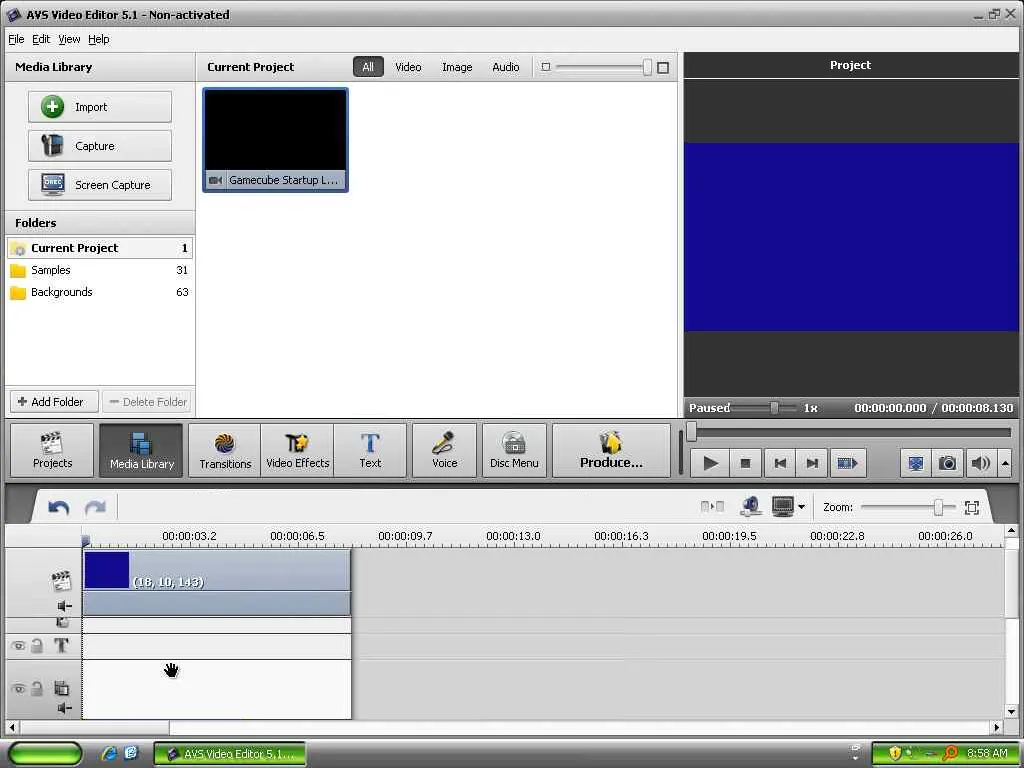The width and height of the screenshot is (1024, 768).
Task: Click the timeline playhead marker
Action: (86, 541)
